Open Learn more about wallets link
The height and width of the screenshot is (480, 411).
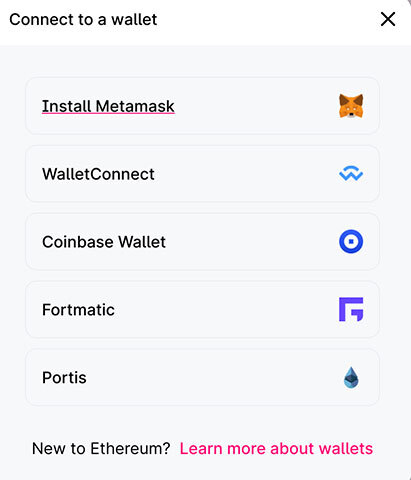coord(276,448)
